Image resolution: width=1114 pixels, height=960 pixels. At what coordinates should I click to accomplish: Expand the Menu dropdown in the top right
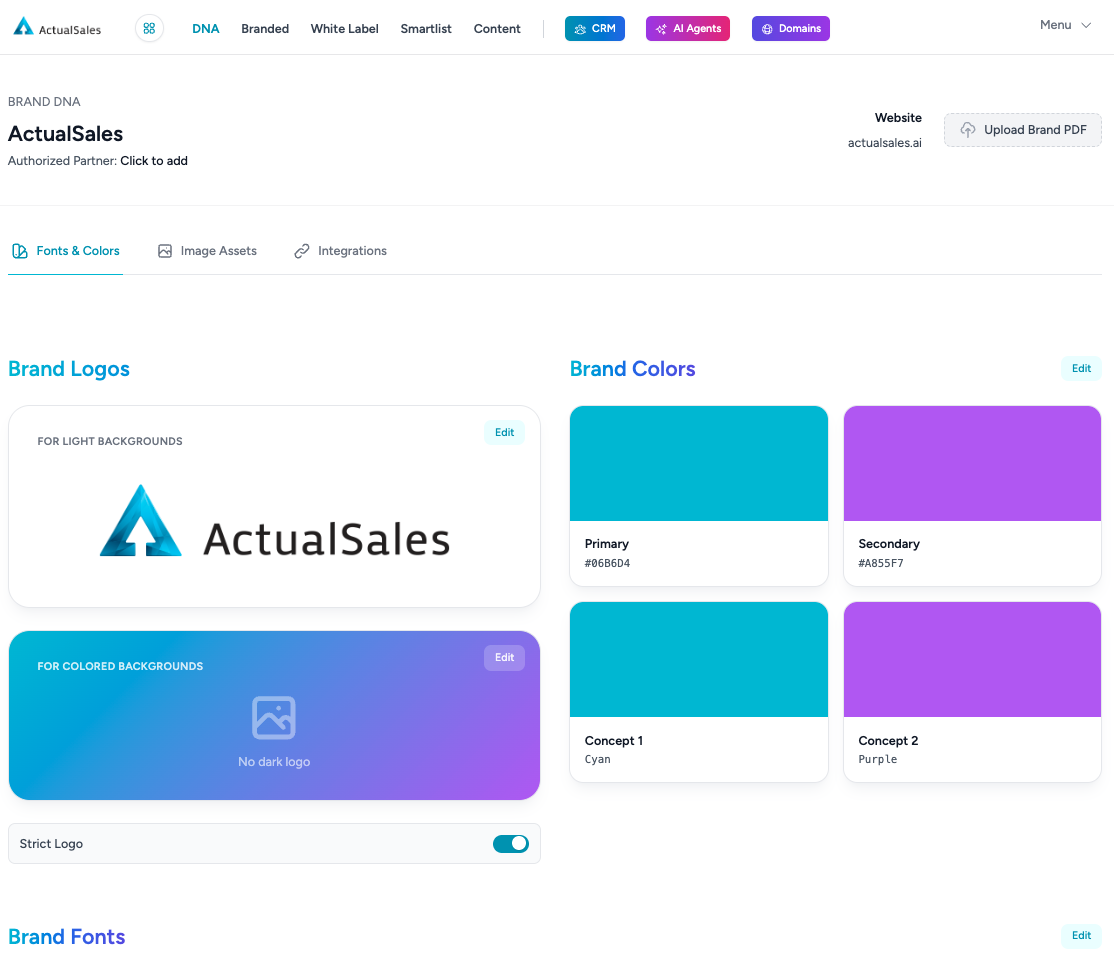coord(1065,25)
